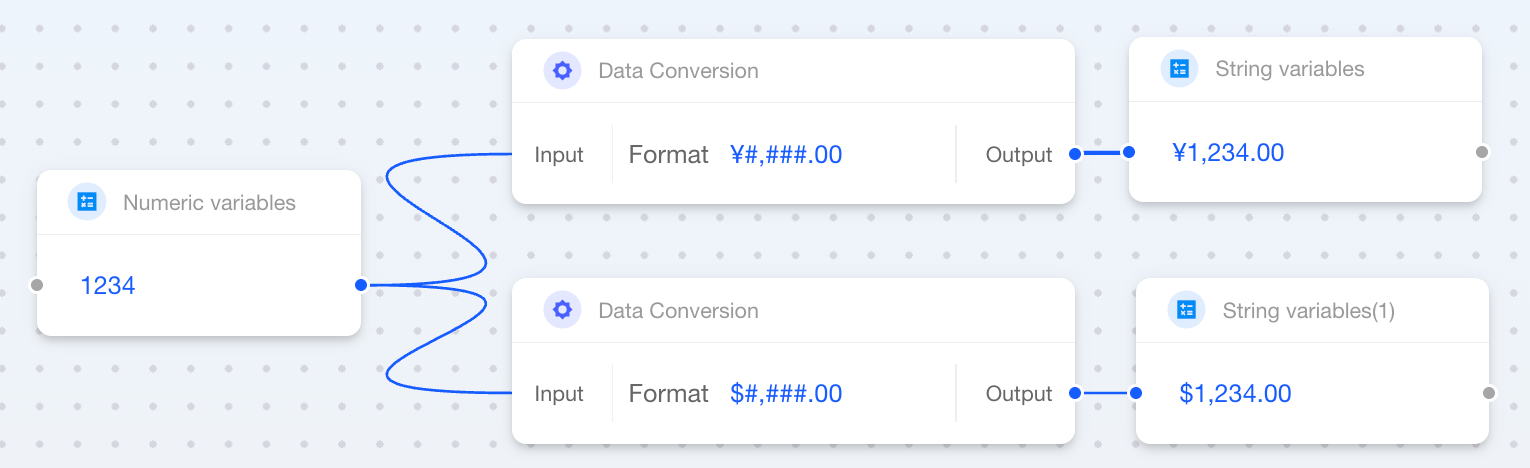Select the ¥1,234.00 string value
The width and height of the screenshot is (1530, 468).
1228,153
